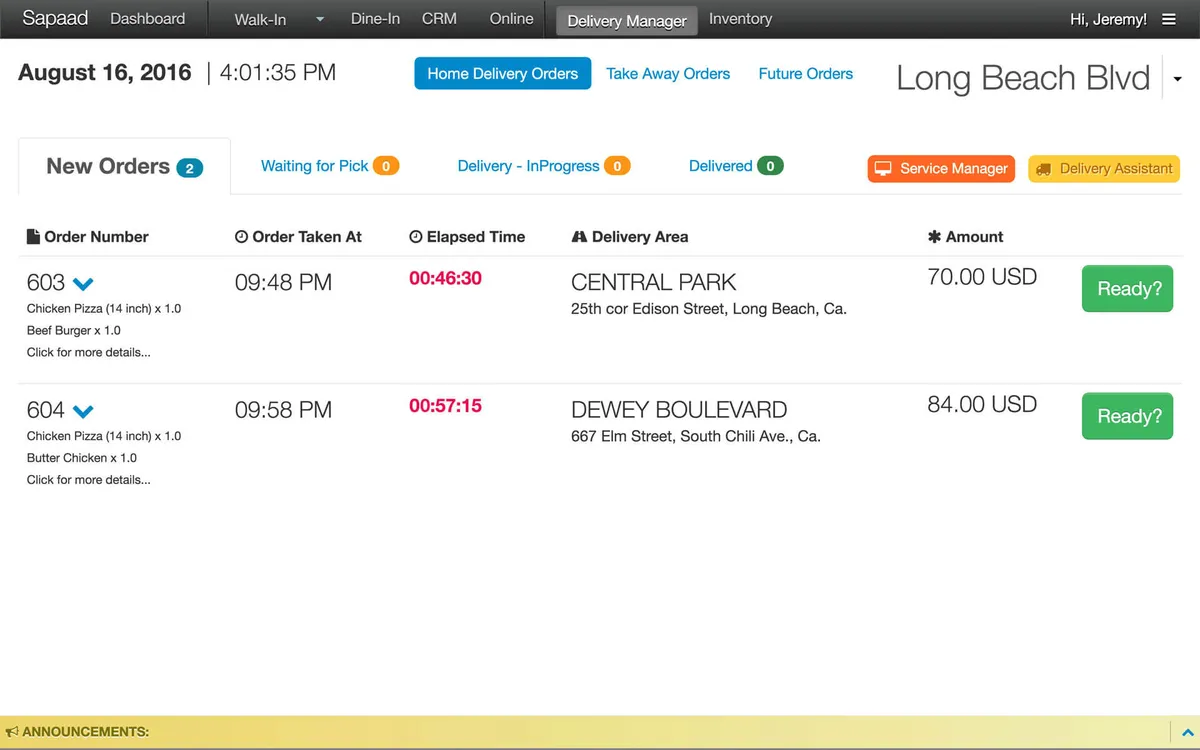1200x750 pixels.
Task: Open the Walk-In dropdown arrow
Action: tap(320, 20)
